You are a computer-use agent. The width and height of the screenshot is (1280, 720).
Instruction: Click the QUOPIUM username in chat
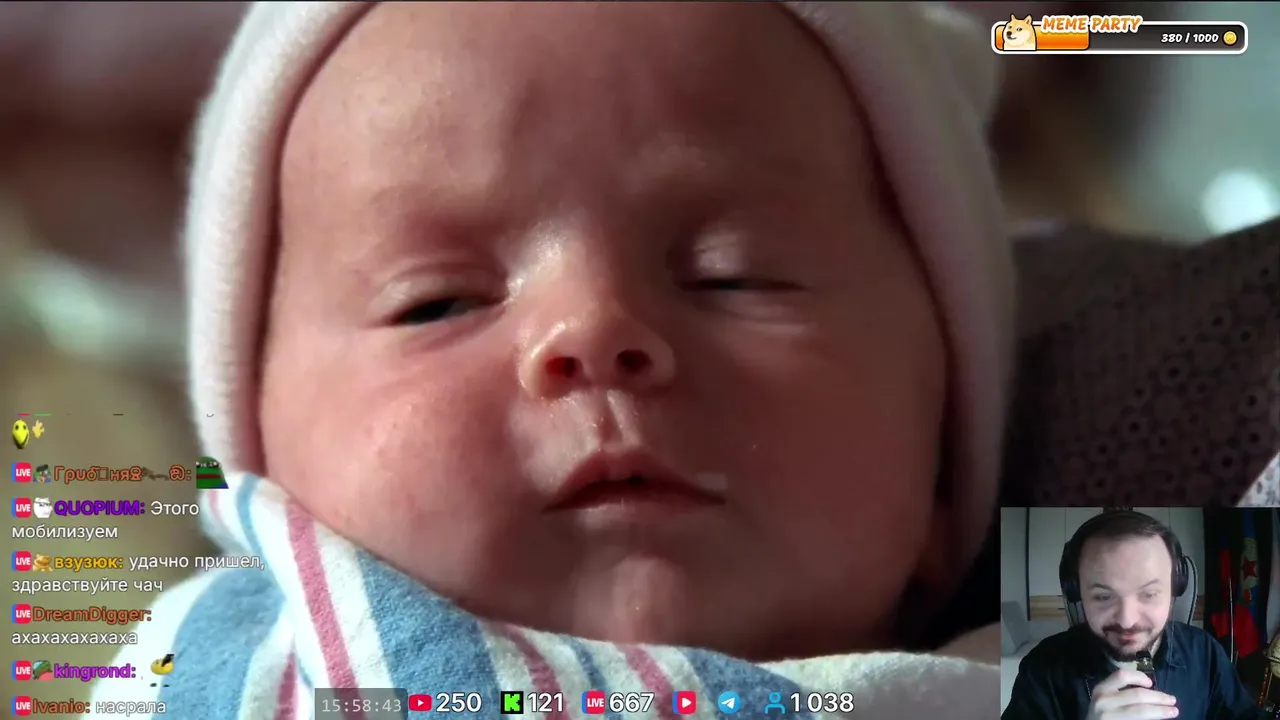pyautogui.click(x=99, y=508)
